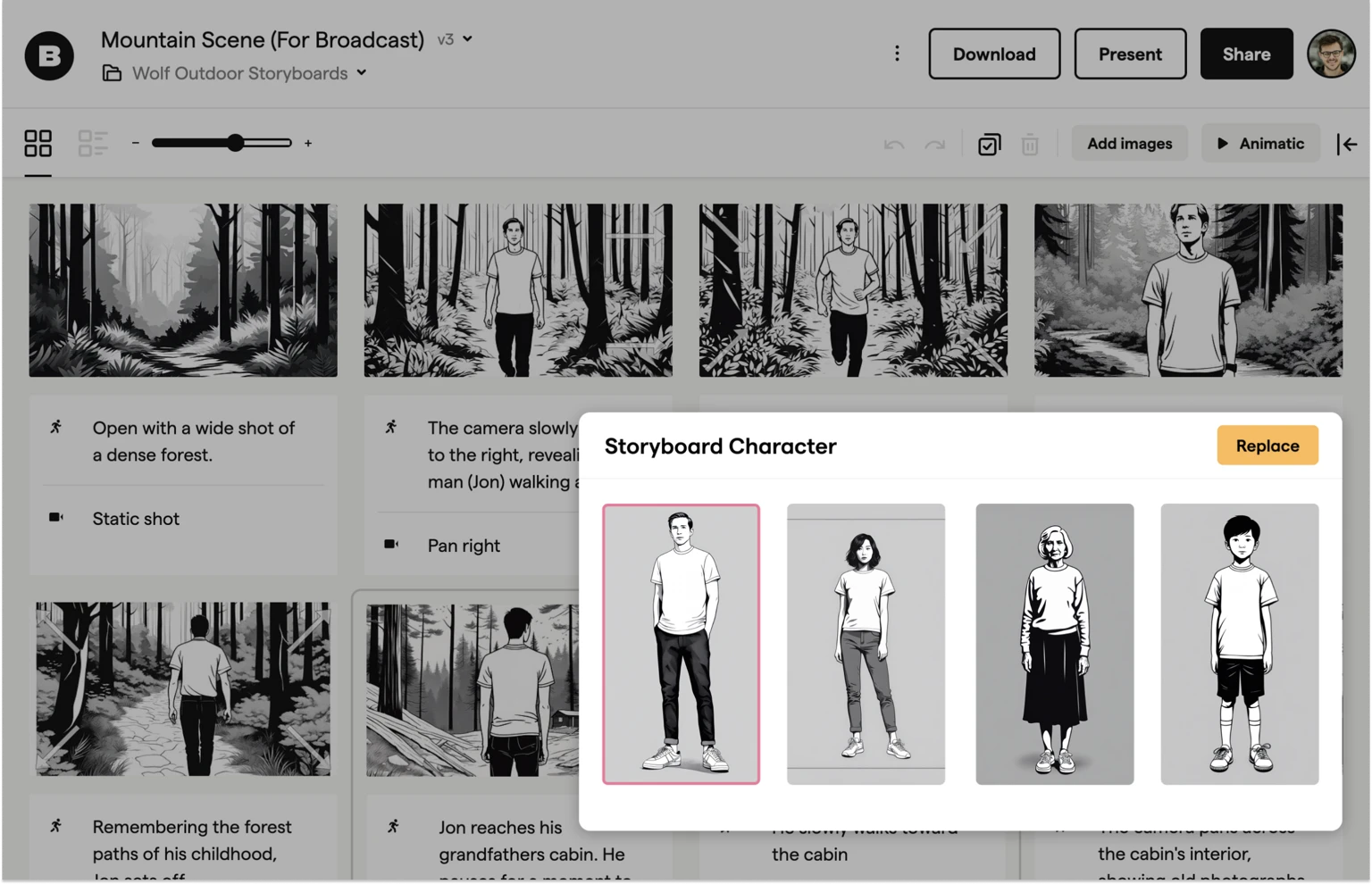Open the three-dot more options menu
Image resolution: width=1372 pixels, height=884 pixels.
click(897, 54)
